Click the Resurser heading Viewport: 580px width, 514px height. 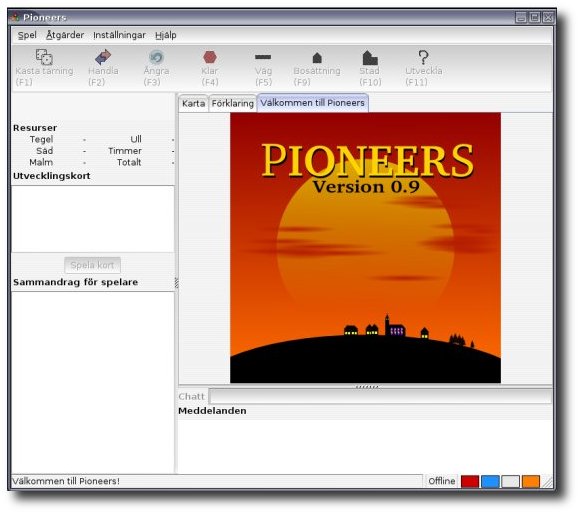35,128
